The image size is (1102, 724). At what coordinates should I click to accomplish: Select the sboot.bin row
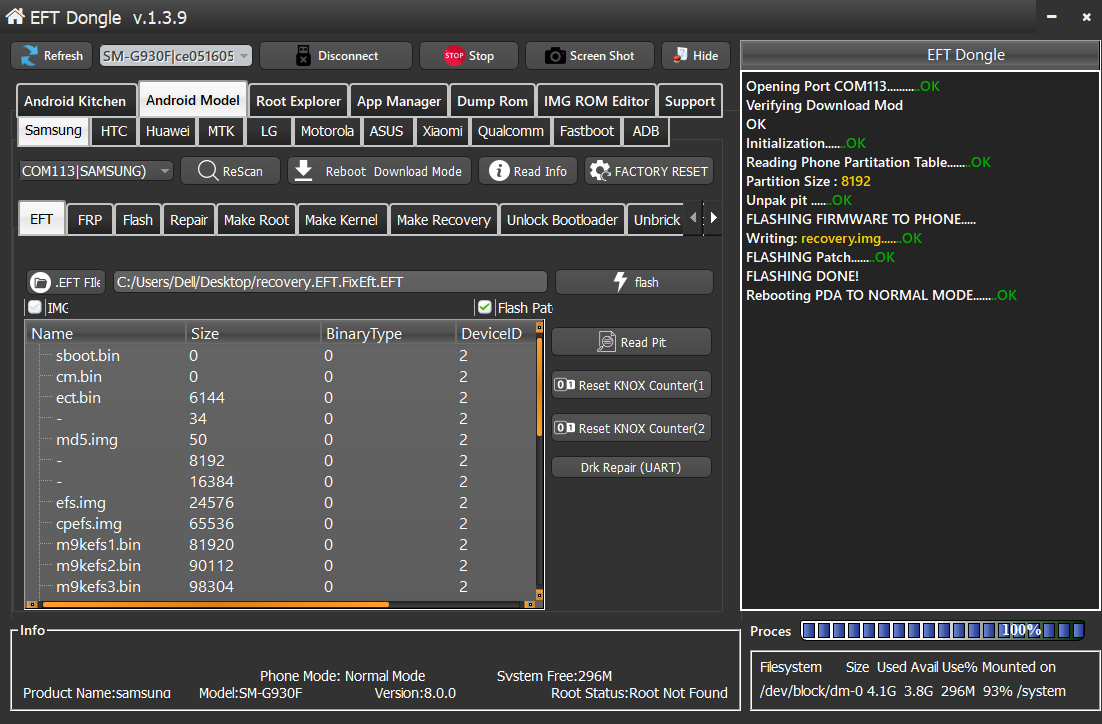coord(281,356)
